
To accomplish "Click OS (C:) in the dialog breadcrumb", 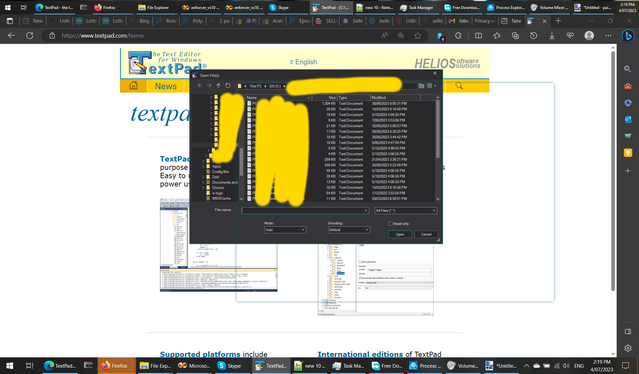I will click(x=275, y=86).
